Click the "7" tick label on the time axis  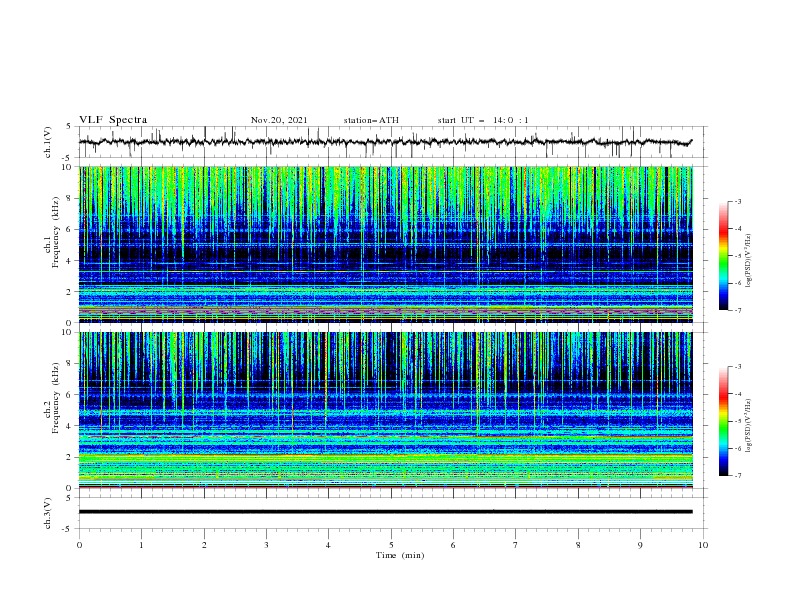click(516, 545)
